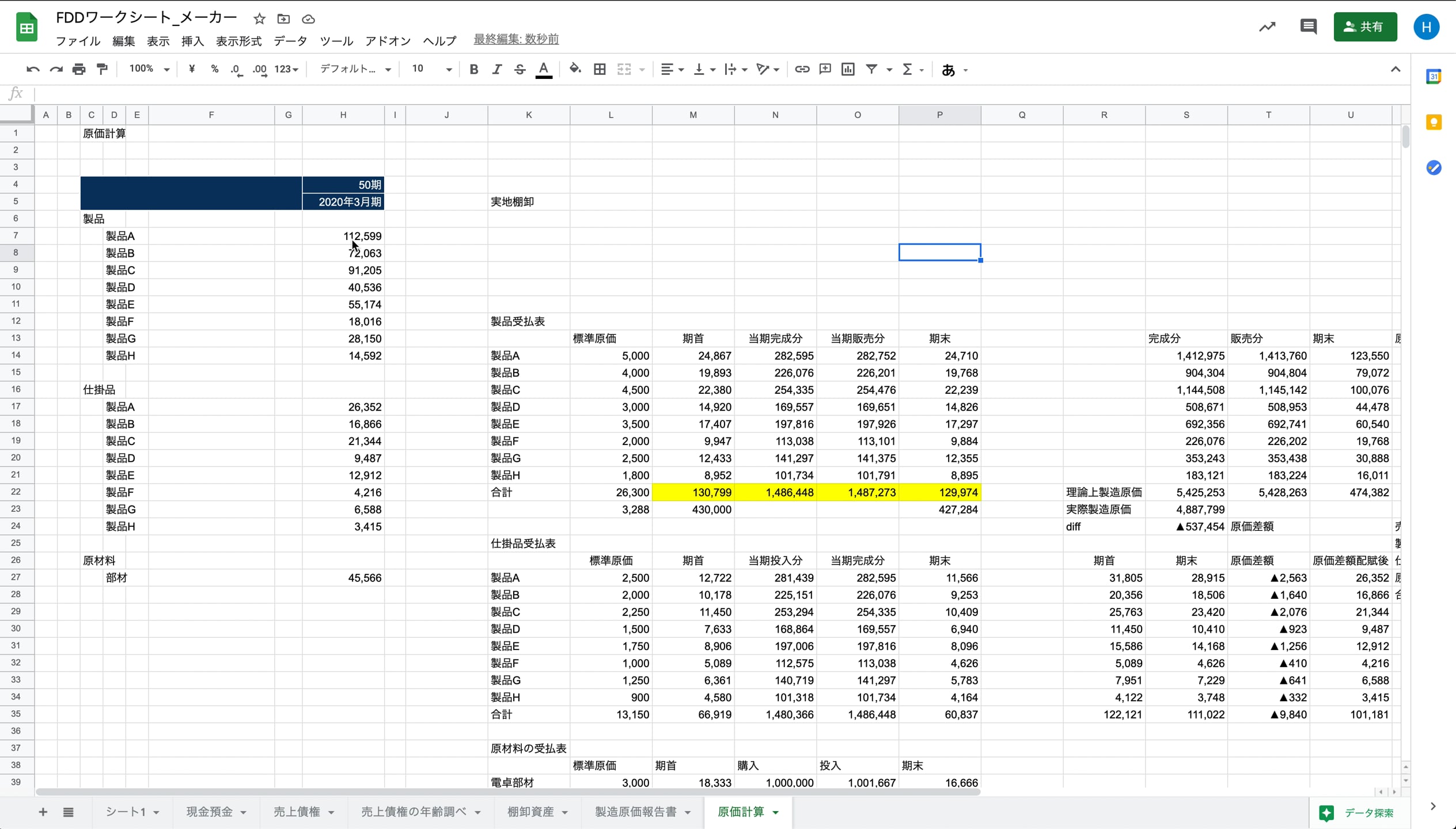Click the insert link icon
The width and height of the screenshot is (1456, 829).
click(x=802, y=69)
